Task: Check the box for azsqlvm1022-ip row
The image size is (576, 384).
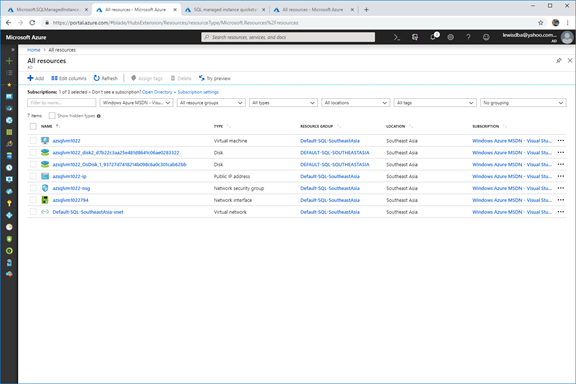Action: 33,176
